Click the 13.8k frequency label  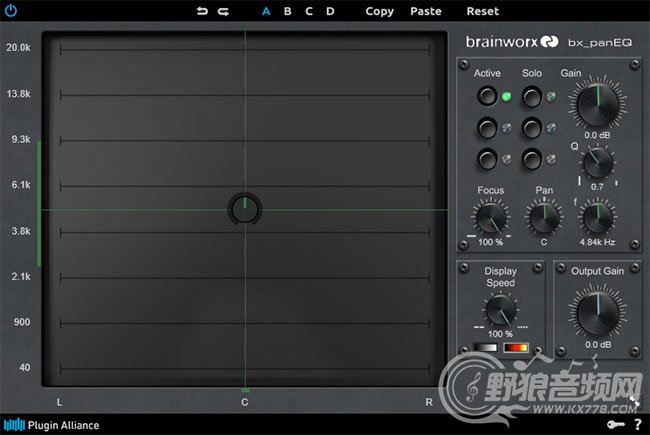[x=18, y=94]
